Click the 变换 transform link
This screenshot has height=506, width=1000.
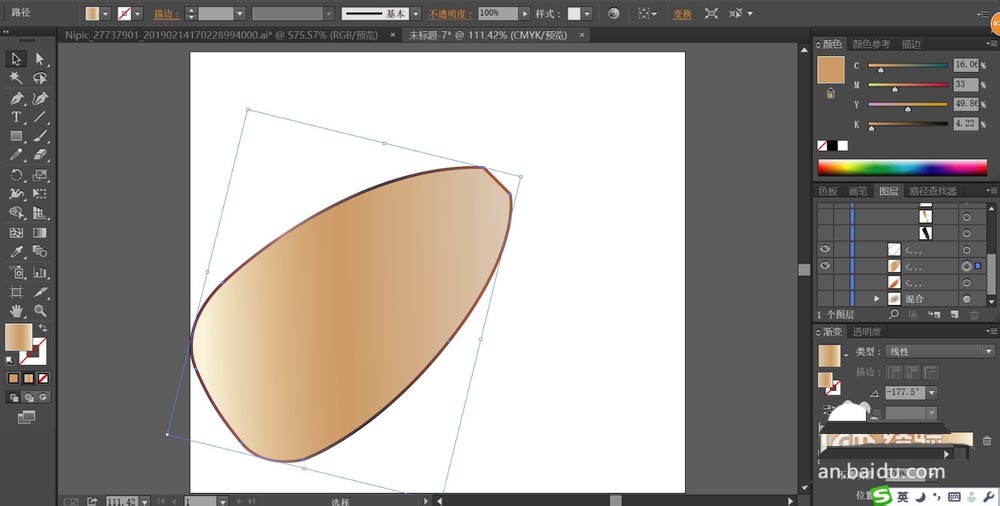(x=682, y=14)
